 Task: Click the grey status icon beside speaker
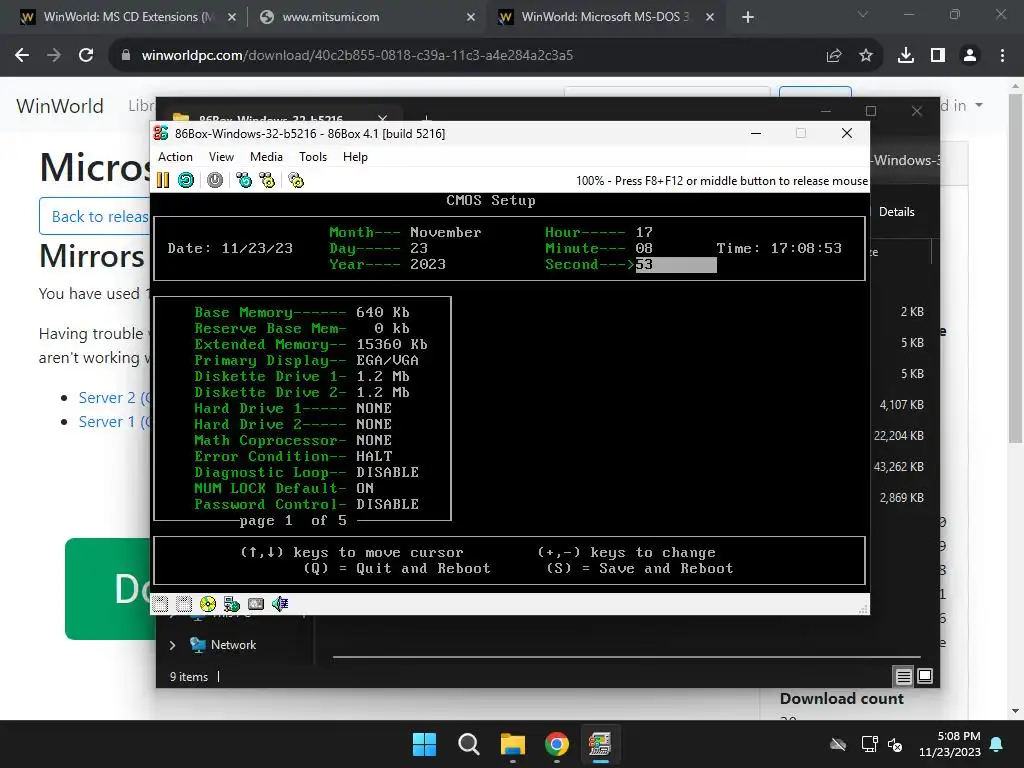coord(256,604)
